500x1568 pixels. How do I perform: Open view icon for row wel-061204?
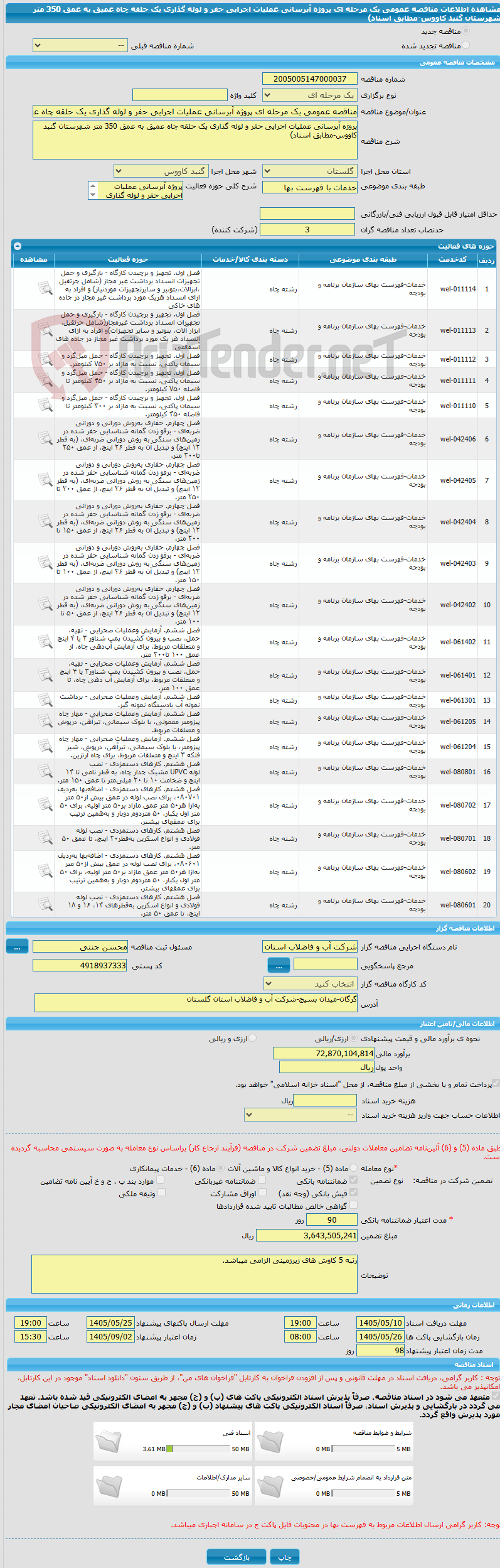click(x=45, y=747)
